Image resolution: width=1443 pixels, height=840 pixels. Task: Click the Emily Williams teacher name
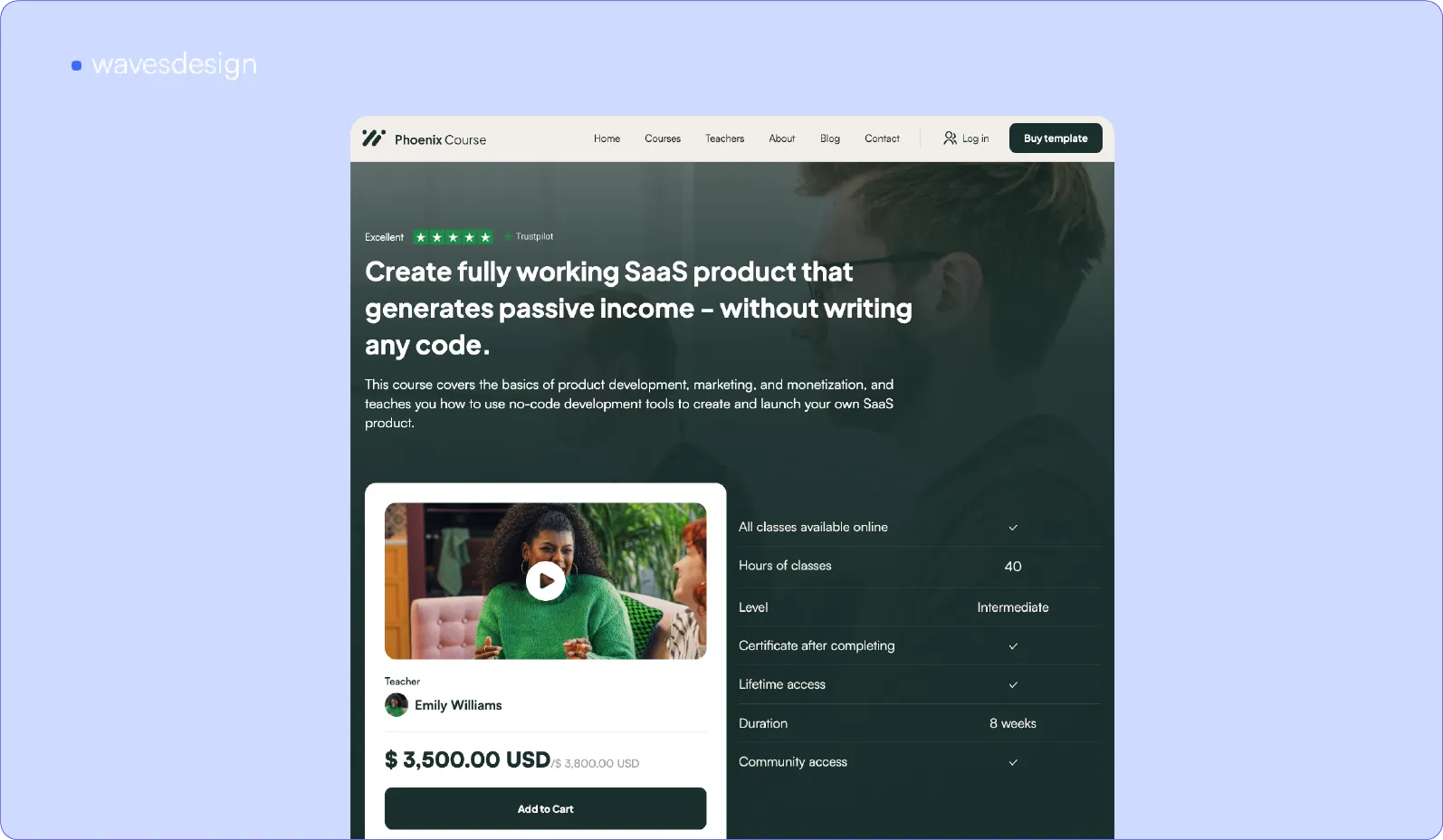pyautogui.click(x=458, y=705)
